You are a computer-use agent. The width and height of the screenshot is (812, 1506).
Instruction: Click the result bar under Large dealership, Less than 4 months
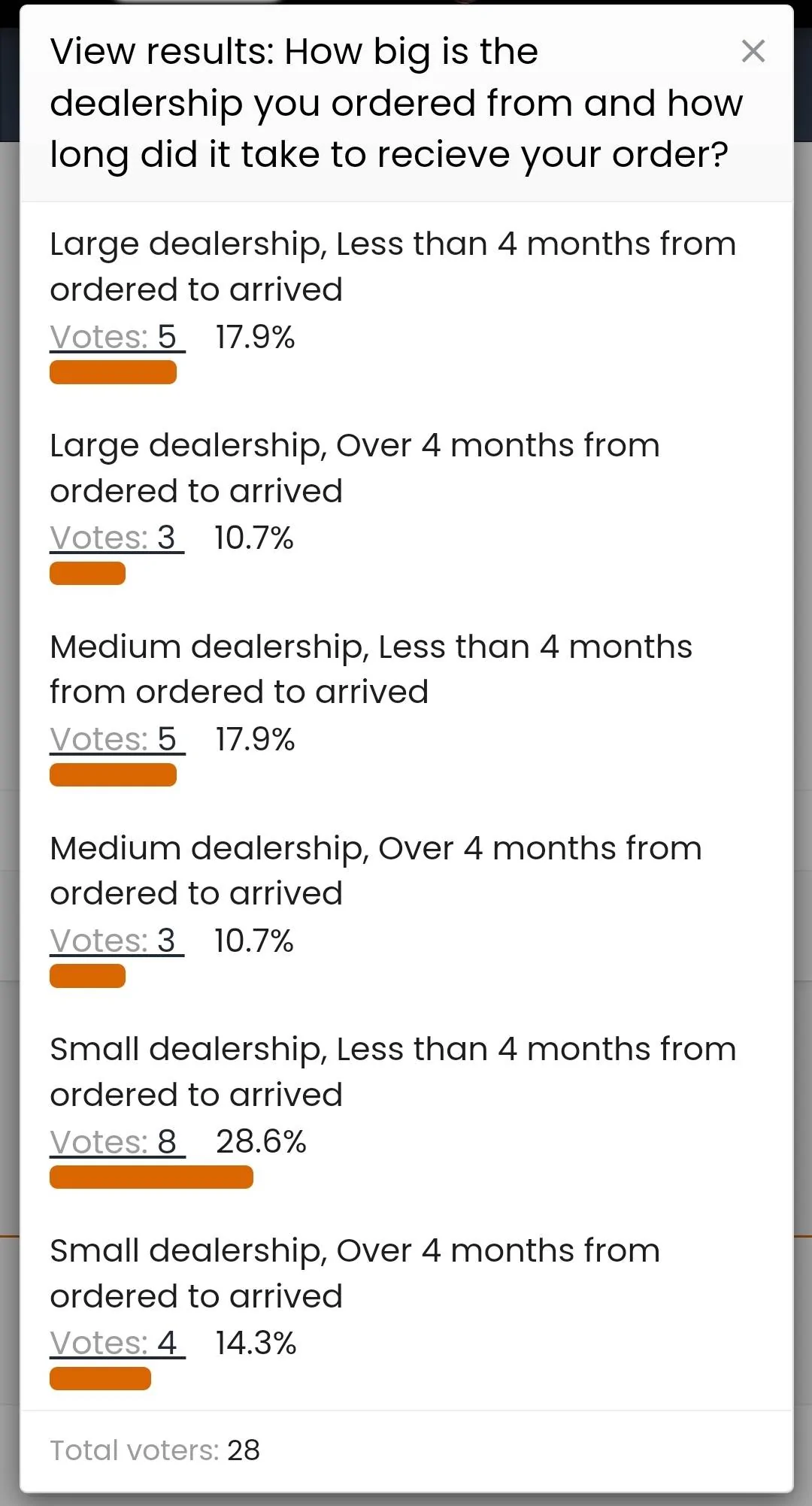pos(113,373)
